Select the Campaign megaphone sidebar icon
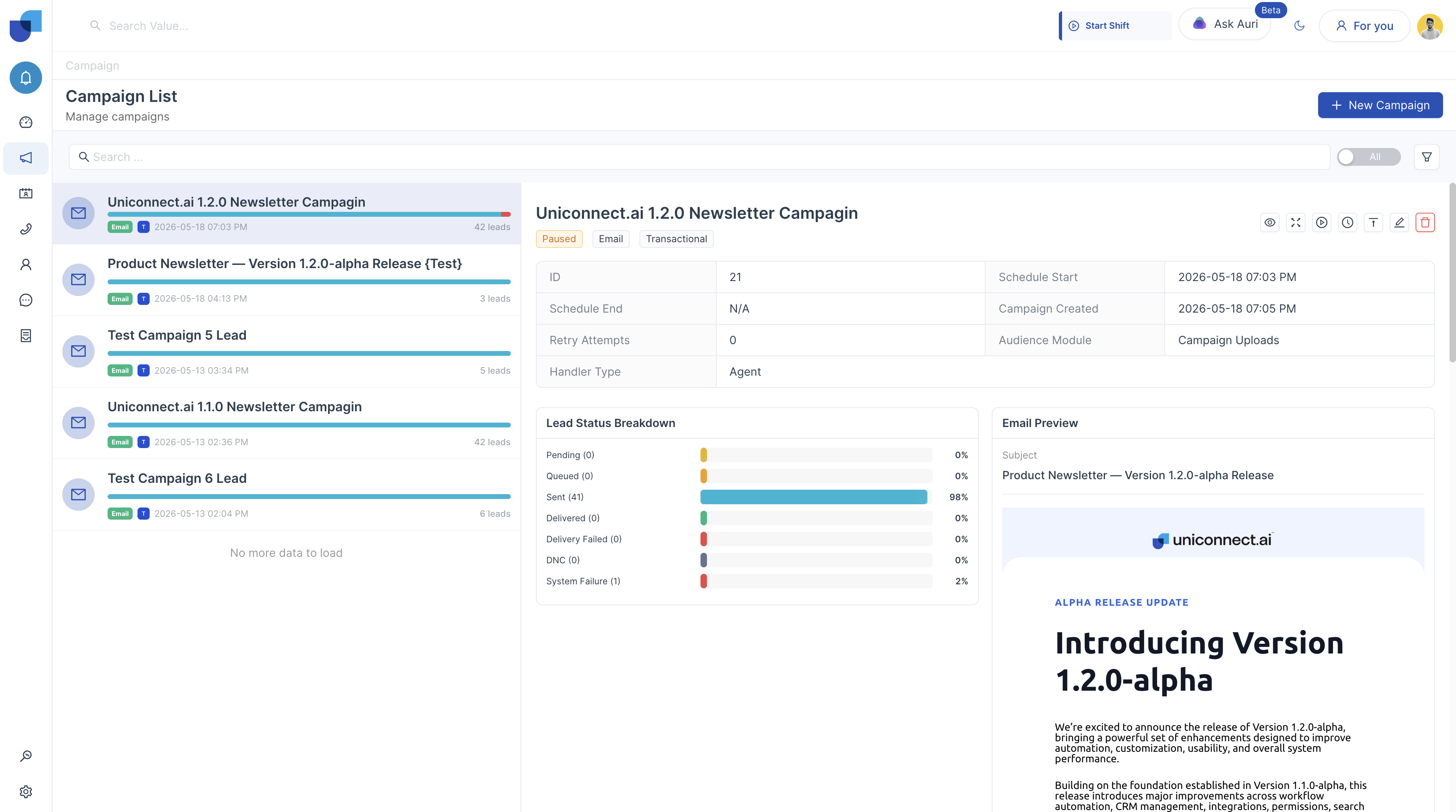1456x812 pixels. (x=25, y=158)
